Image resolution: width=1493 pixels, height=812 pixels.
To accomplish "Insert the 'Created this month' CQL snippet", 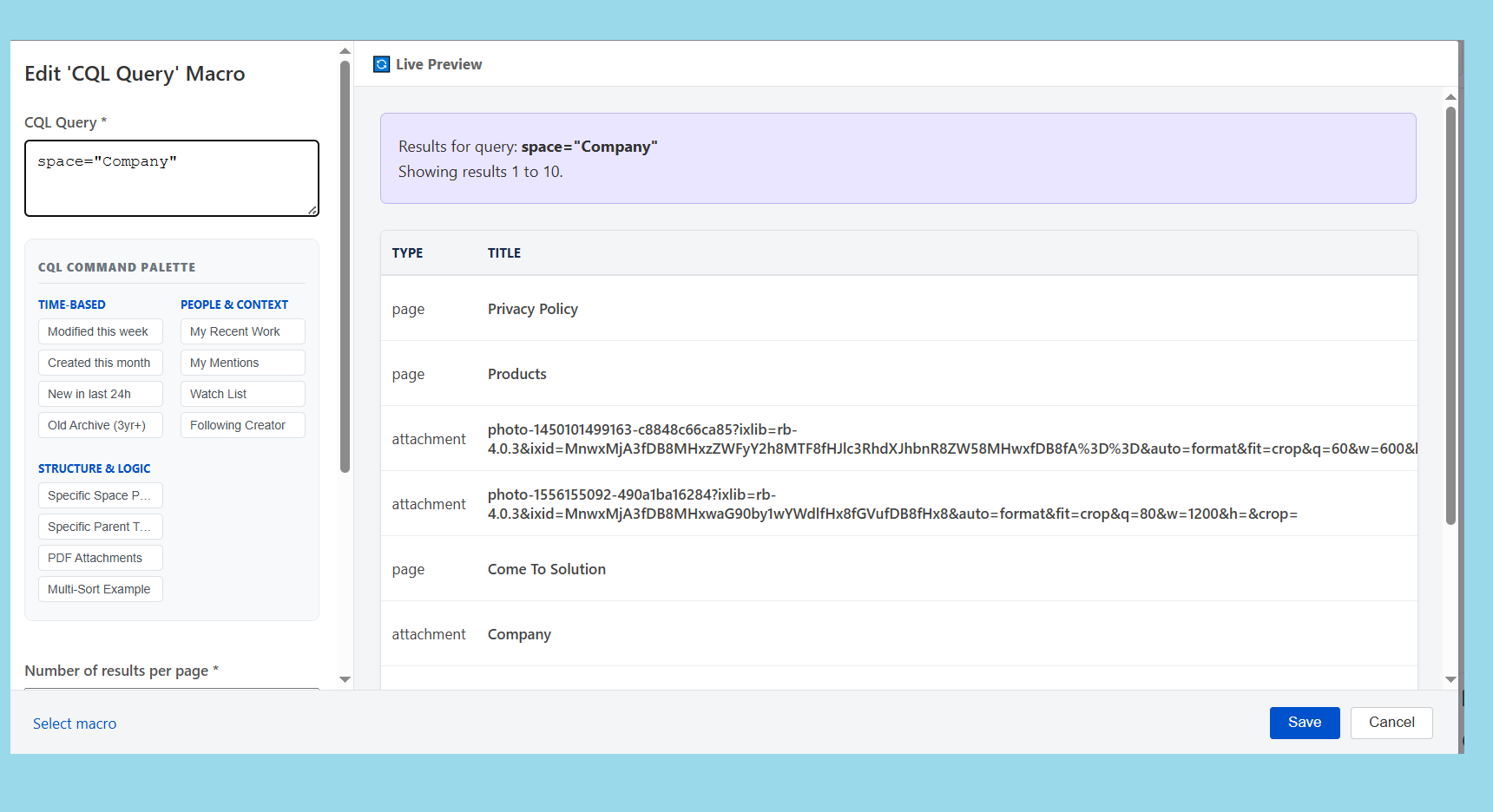I will pyautogui.click(x=100, y=363).
